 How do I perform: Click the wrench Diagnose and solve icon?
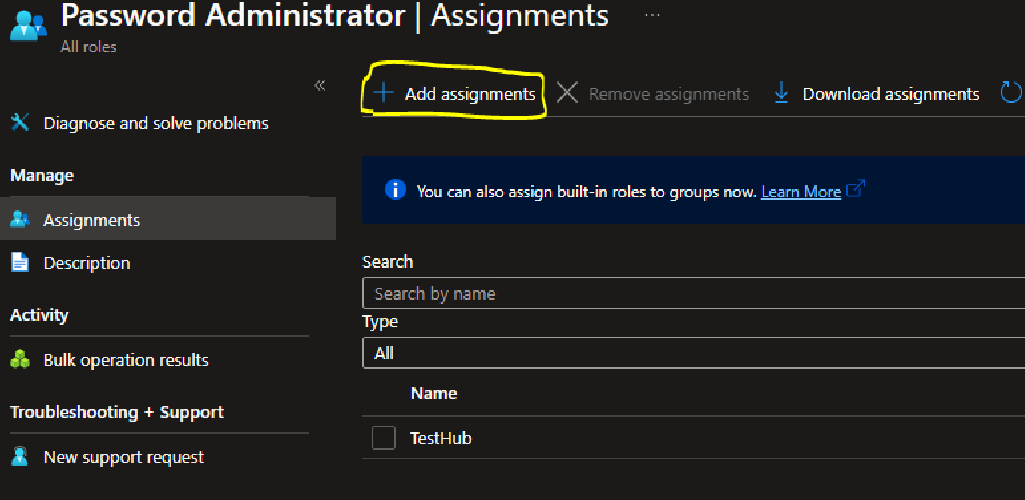[20, 122]
